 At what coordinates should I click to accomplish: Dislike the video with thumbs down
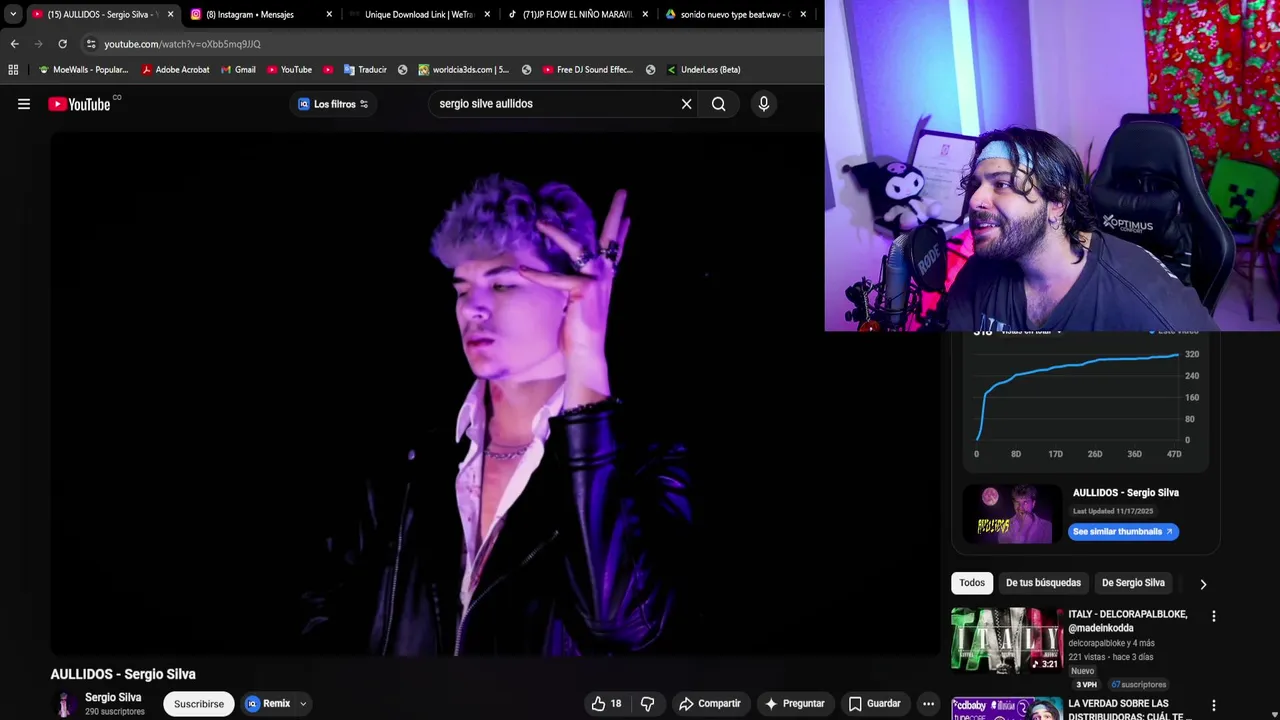tap(647, 704)
